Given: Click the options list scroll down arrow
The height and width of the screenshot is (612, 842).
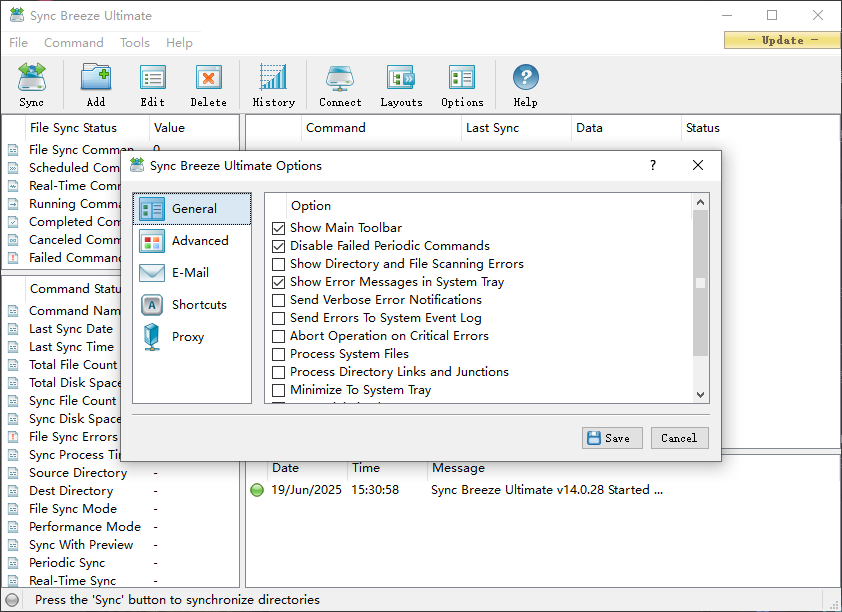Looking at the screenshot, I should pos(700,395).
